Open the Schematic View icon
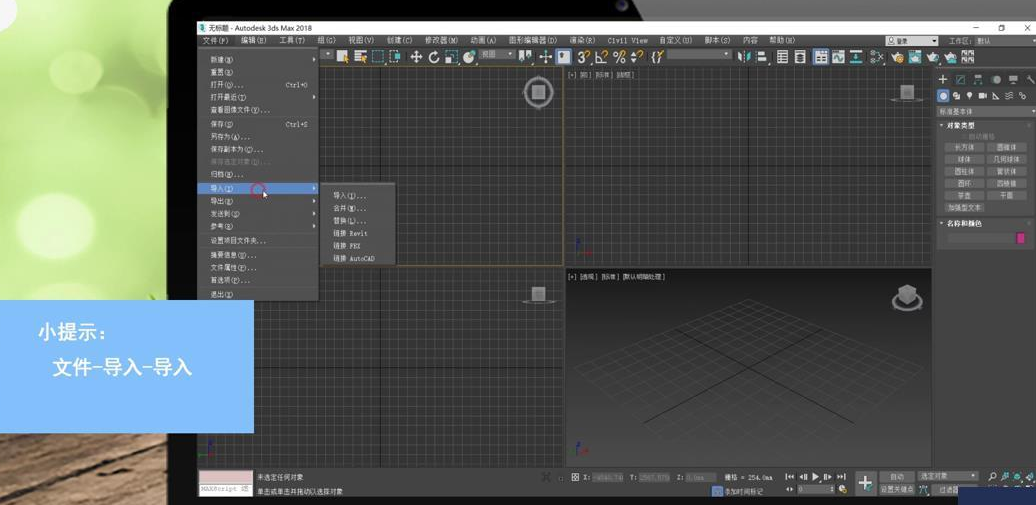1036x505 pixels. [x=856, y=57]
